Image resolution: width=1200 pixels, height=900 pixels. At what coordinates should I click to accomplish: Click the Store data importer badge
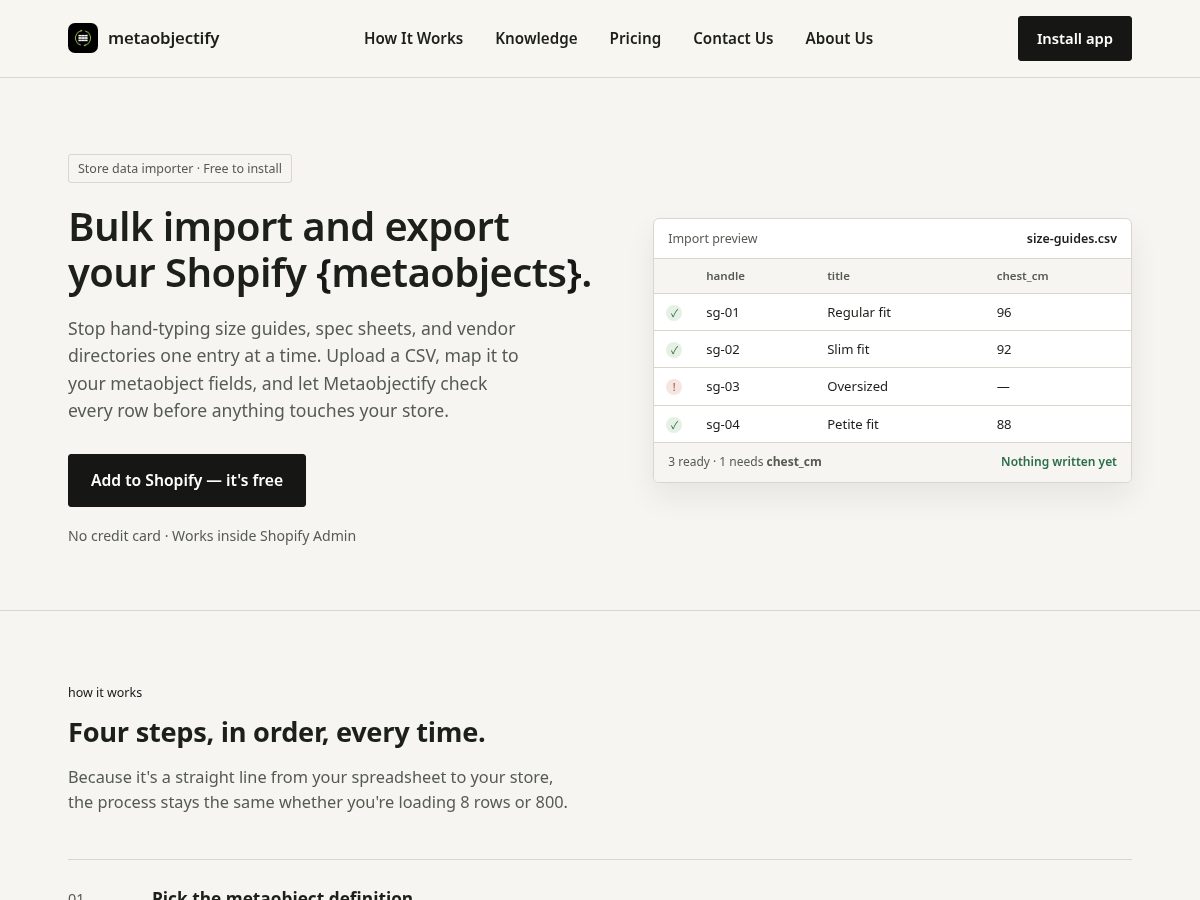(x=180, y=168)
